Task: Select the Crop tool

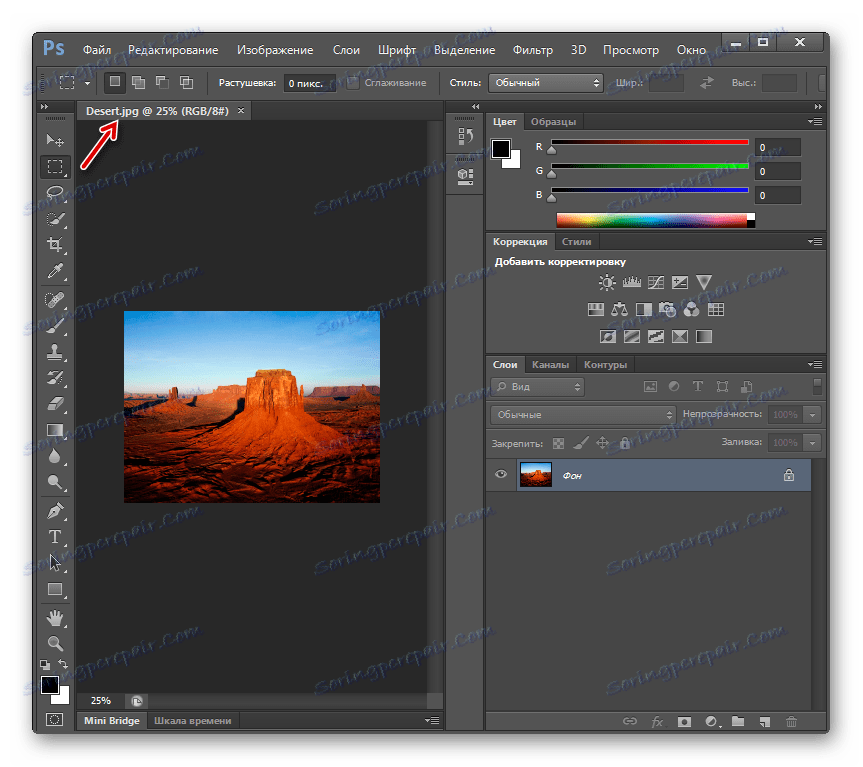Action: pyautogui.click(x=54, y=245)
